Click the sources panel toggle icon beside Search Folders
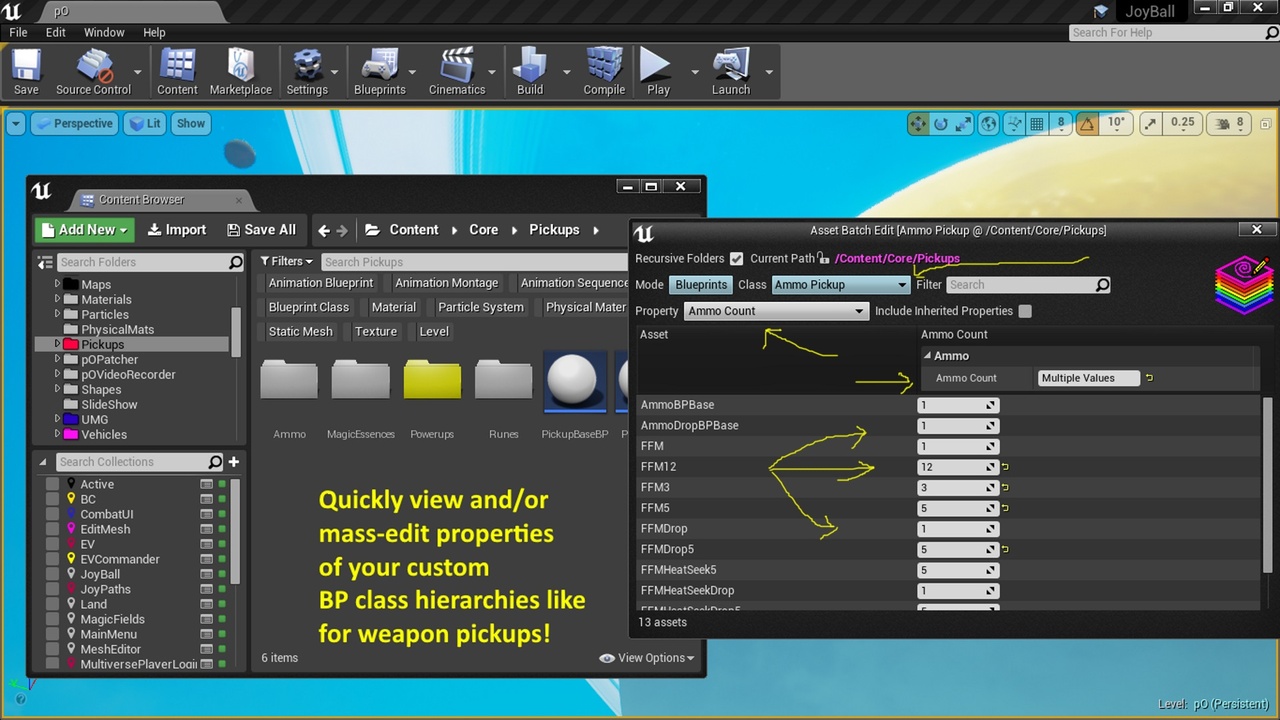This screenshot has height=720, width=1280. click(x=44, y=262)
